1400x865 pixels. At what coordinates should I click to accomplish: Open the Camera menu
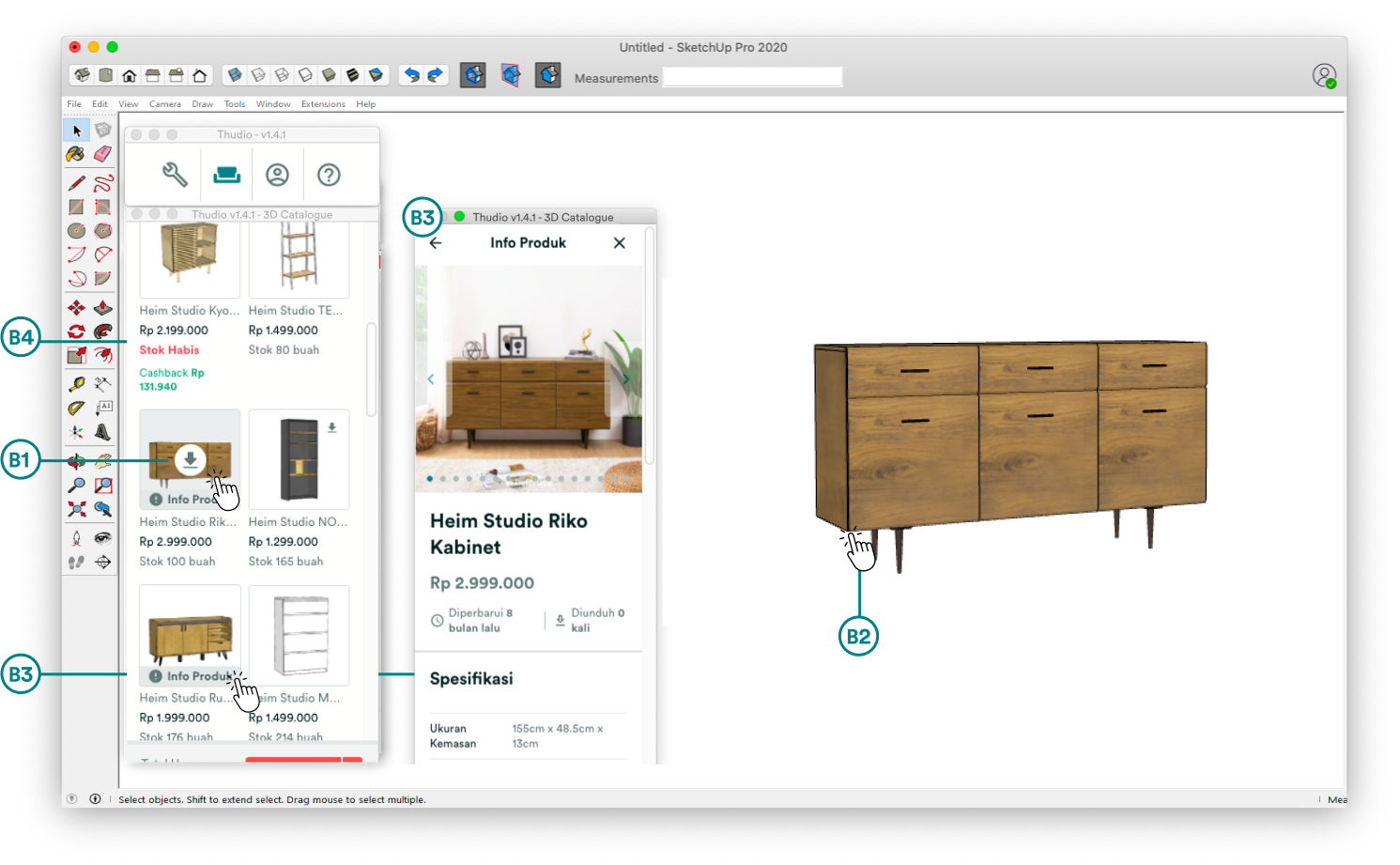point(165,104)
